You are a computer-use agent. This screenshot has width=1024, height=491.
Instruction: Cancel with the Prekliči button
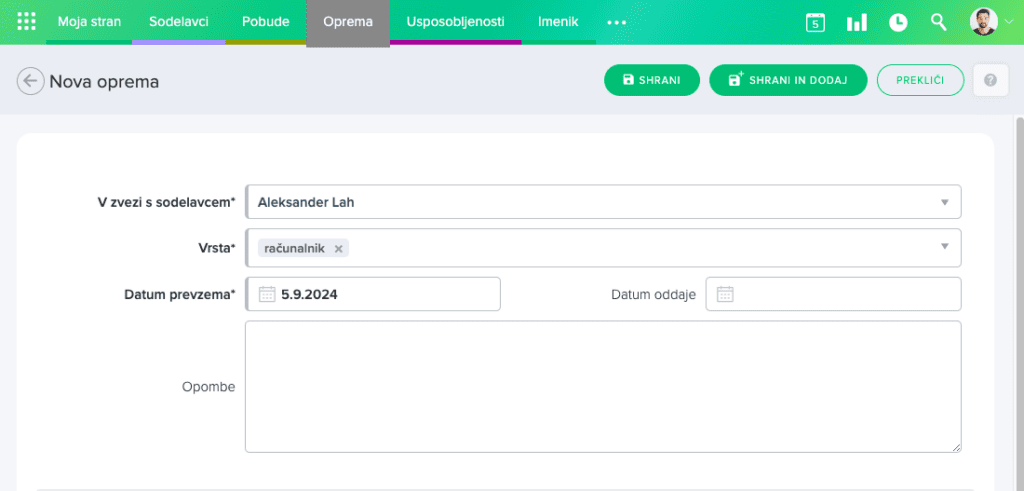click(x=920, y=80)
